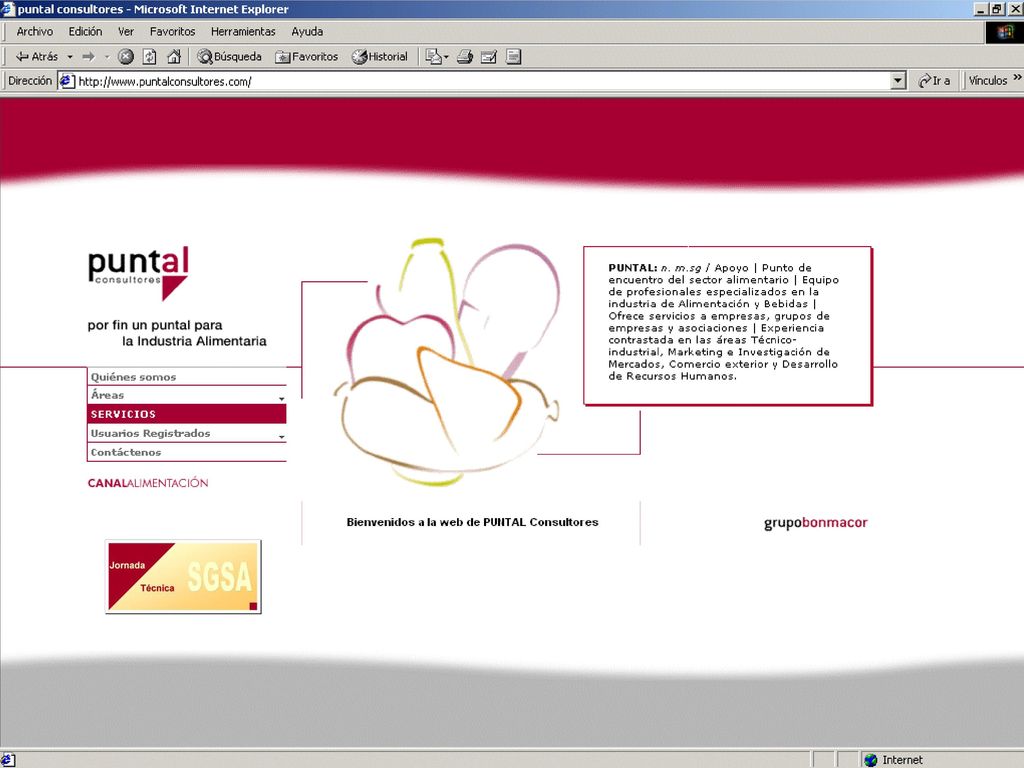Screen dimensions: 1024x768
Task: Open the Favoritos menu in menu bar
Action: 172,31
